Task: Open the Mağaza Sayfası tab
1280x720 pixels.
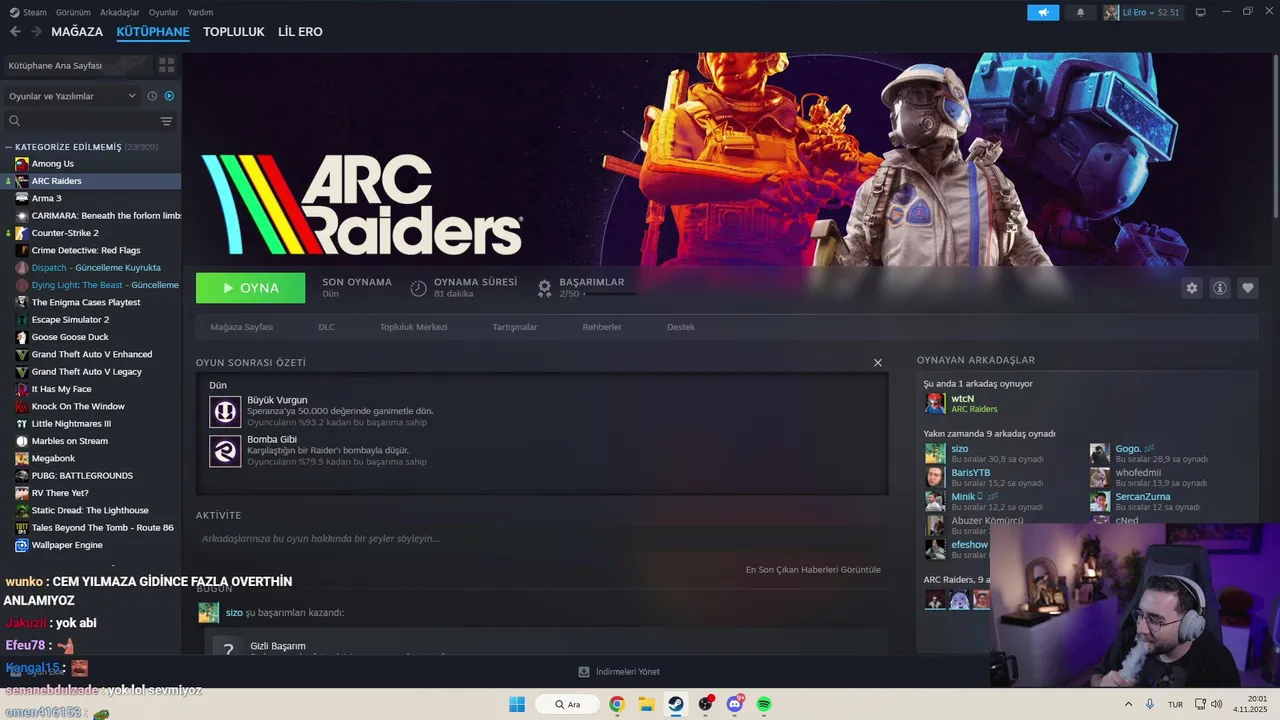Action: (242, 327)
